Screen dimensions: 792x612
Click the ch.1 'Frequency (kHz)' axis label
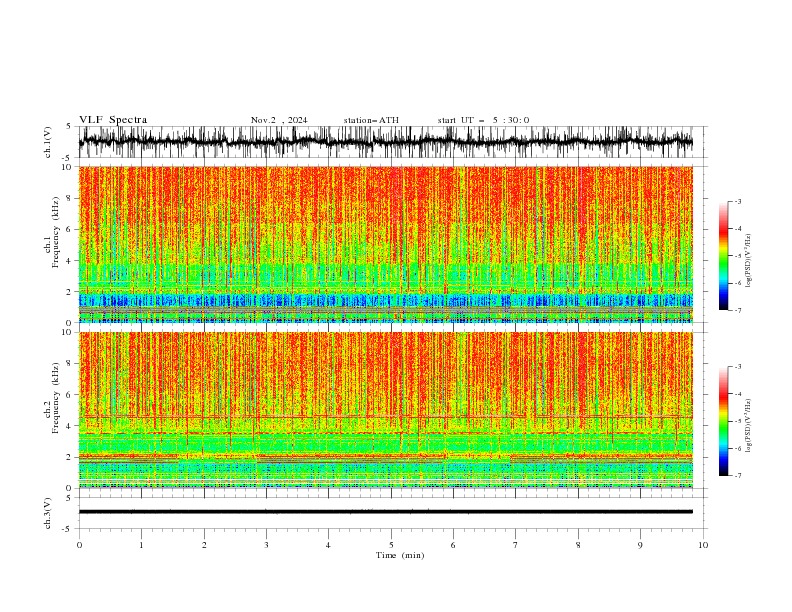pos(56,232)
